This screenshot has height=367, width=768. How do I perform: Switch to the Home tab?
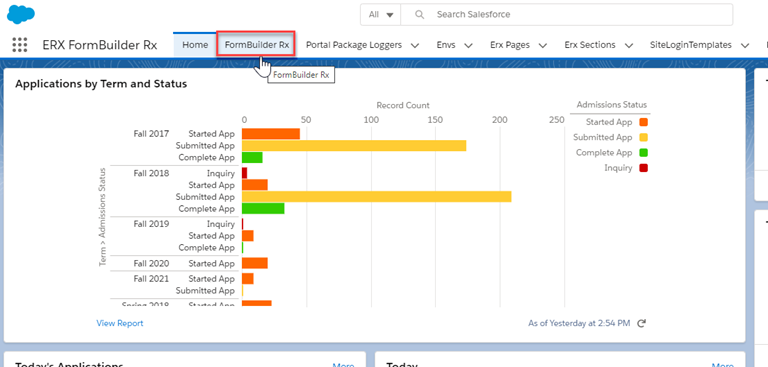(195, 45)
